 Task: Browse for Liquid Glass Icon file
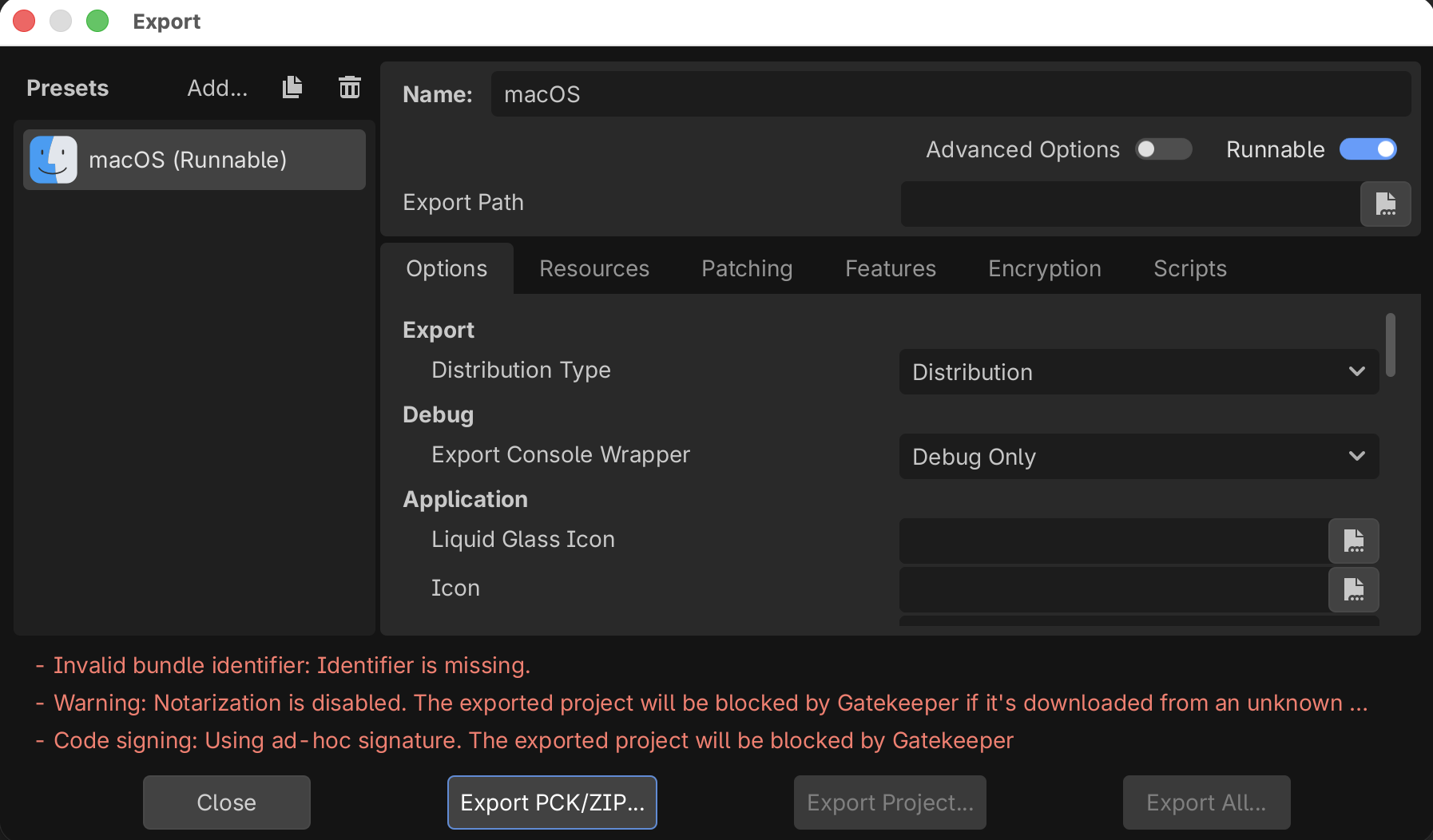[1353, 541]
